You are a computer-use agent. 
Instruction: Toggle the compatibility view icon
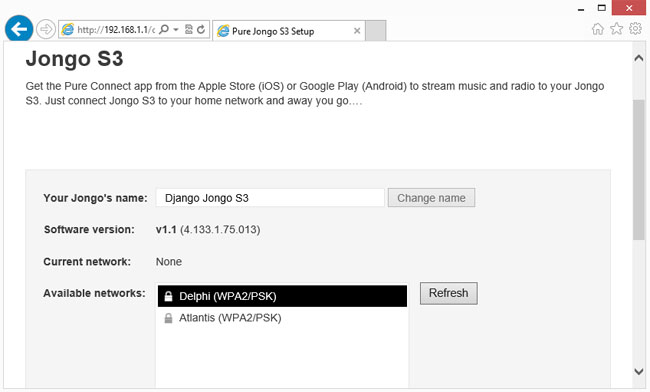pos(189,29)
